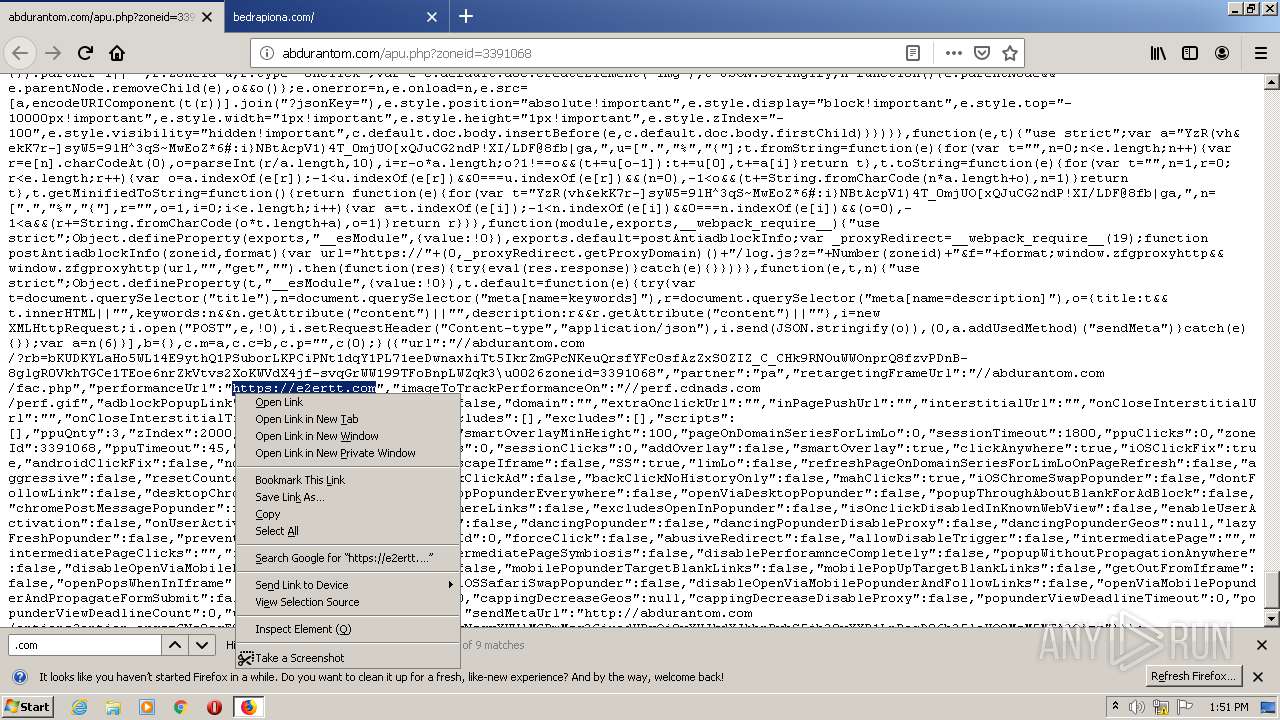Save page to Pocket
Screen dimensions: 1280x720
tap(982, 53)
